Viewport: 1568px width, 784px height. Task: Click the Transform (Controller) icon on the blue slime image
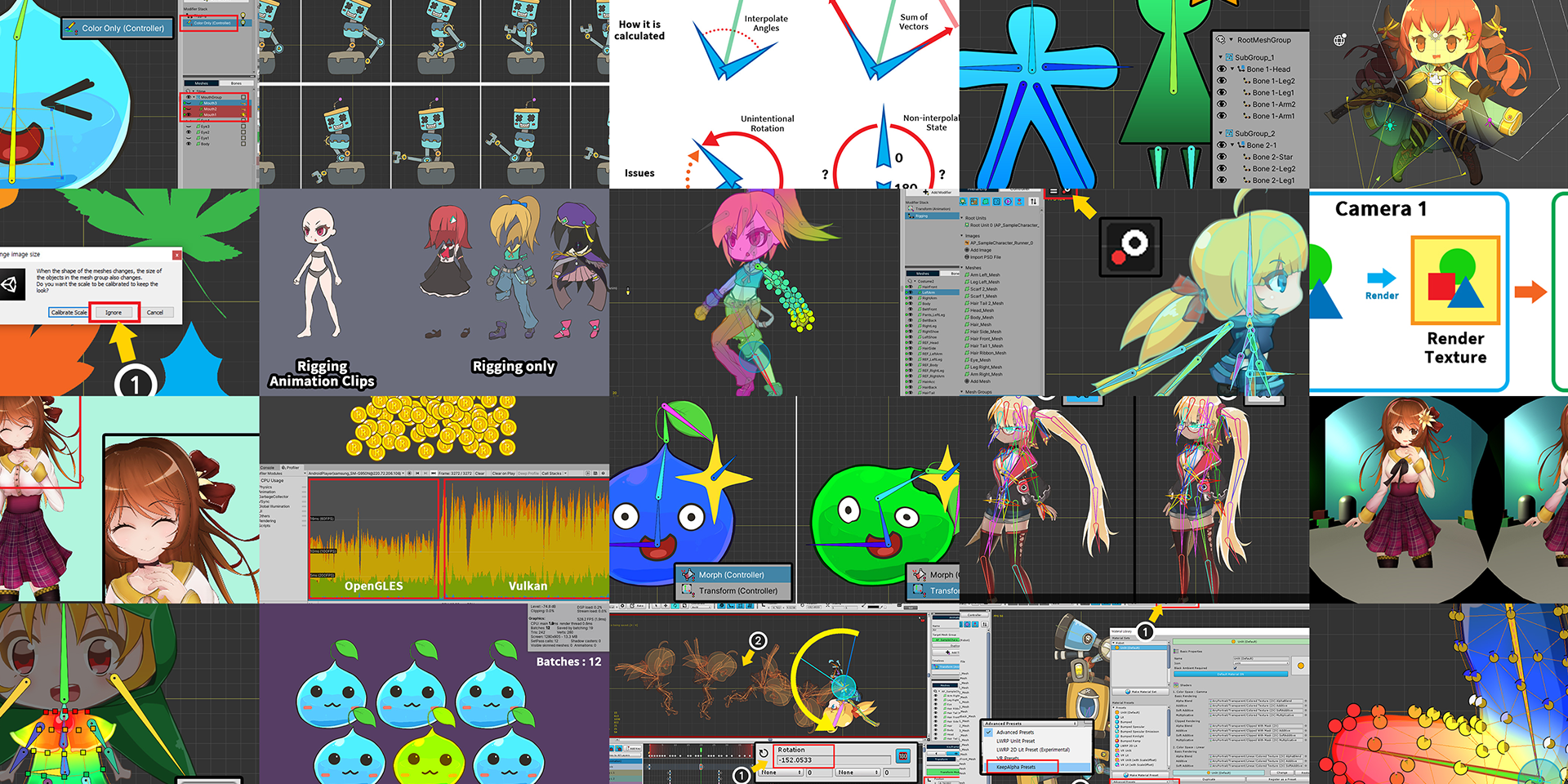(688, 590)
